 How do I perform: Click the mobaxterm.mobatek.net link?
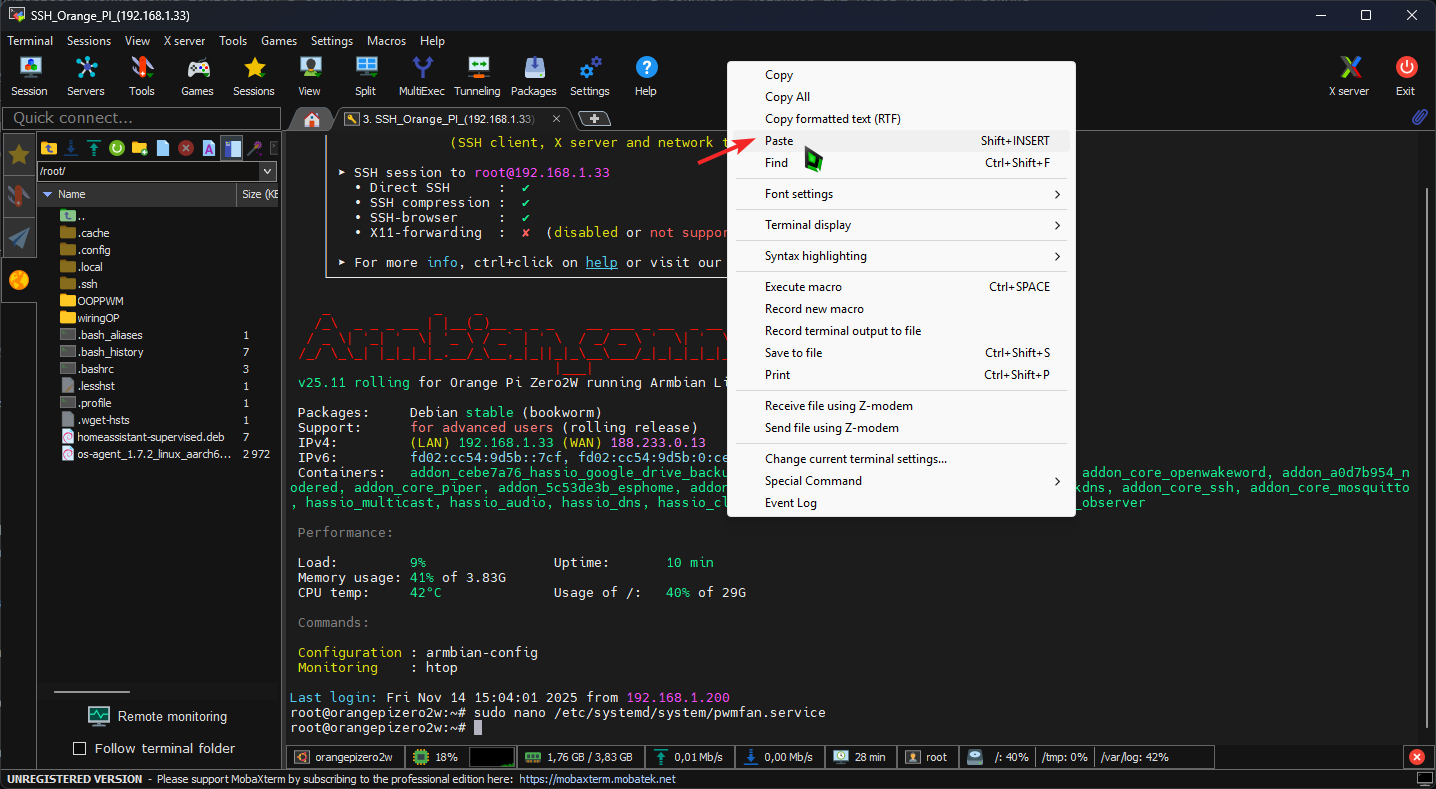tap(598, 779)
